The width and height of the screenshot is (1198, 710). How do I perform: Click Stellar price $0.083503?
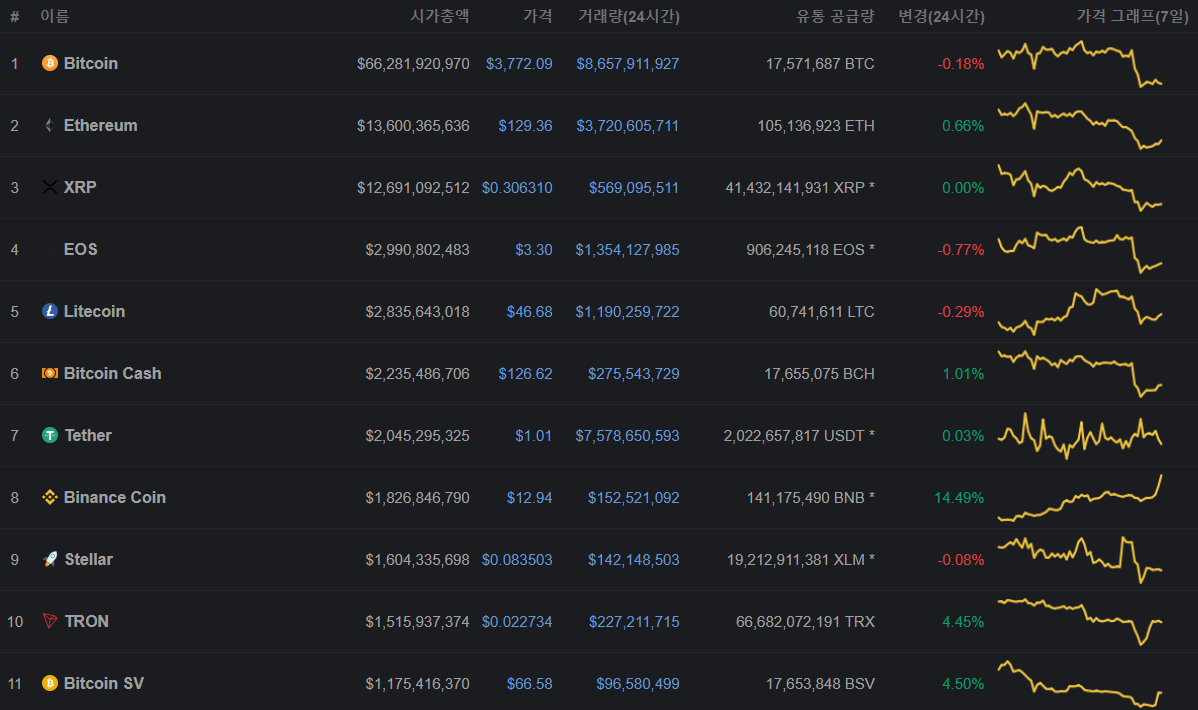517,559
